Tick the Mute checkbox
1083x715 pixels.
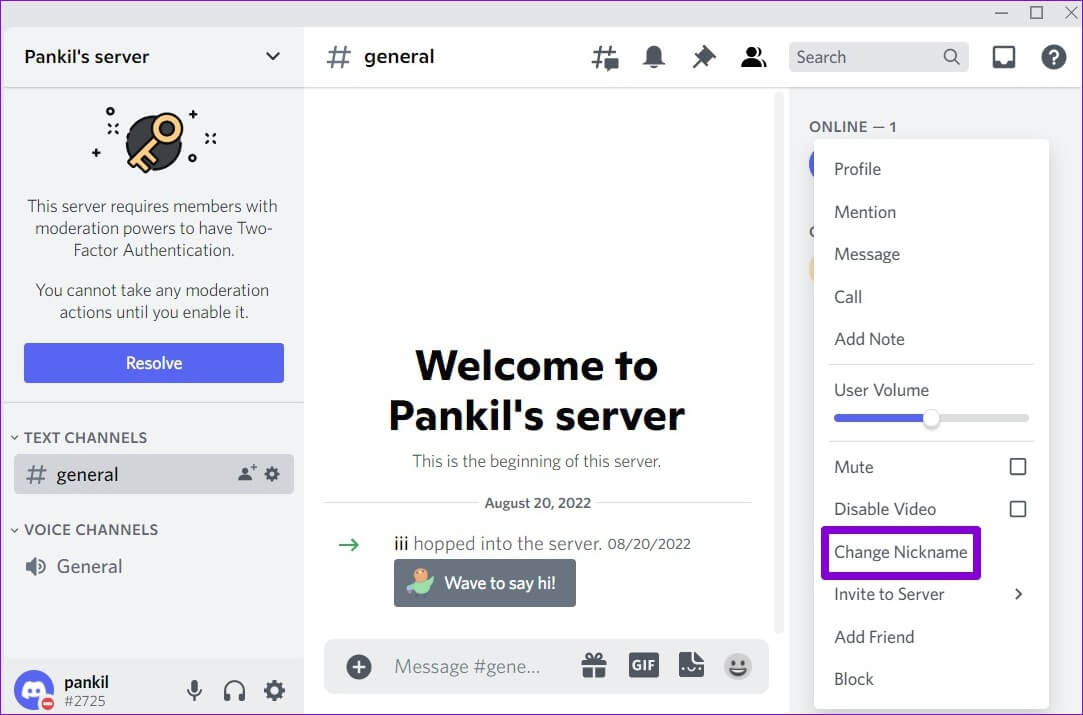pyautogui.click(x=1017, y=467)
